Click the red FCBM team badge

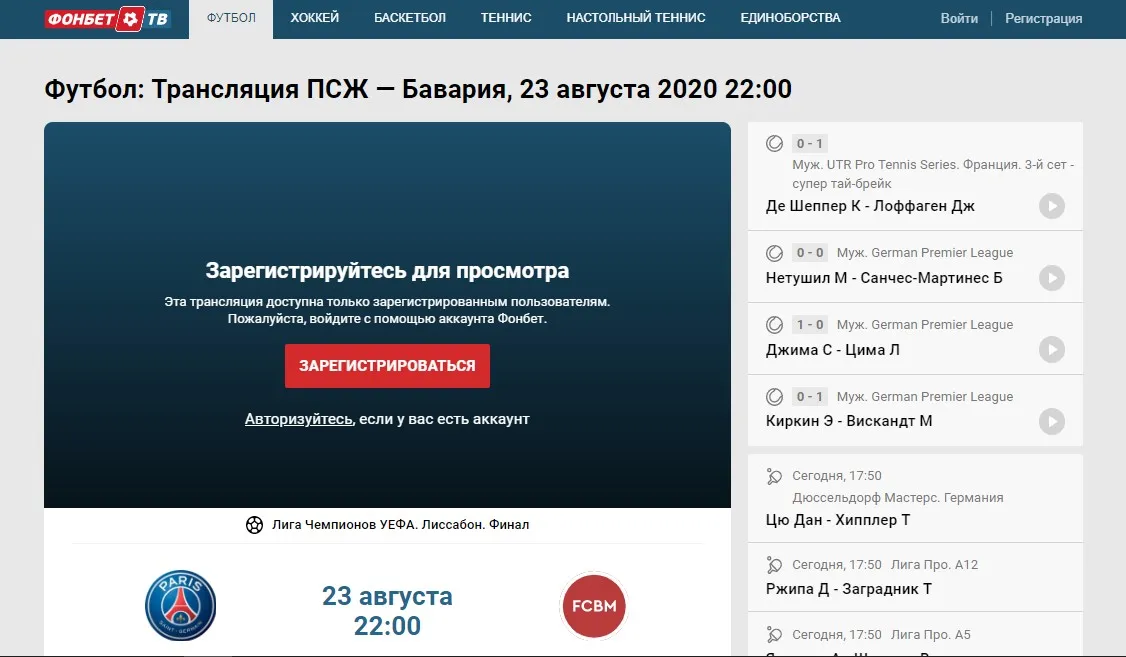coord(594,605)
